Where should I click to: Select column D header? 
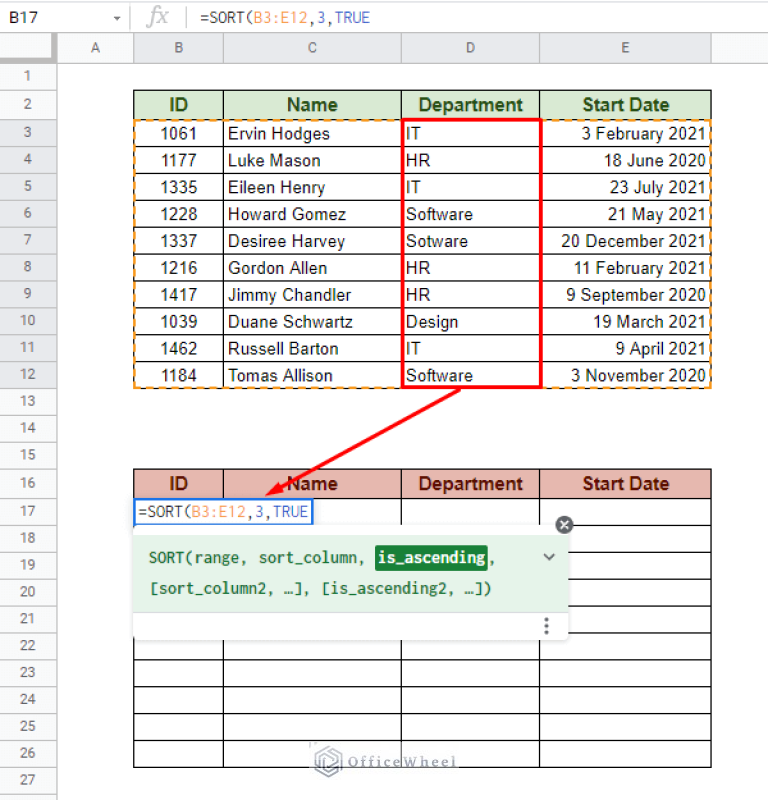point(470,48)
